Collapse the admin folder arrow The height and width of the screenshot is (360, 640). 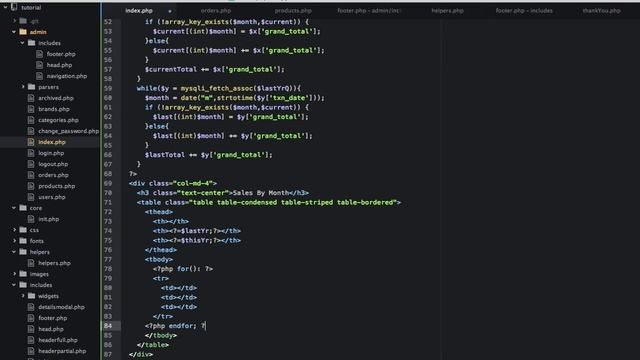coord(14,32)
